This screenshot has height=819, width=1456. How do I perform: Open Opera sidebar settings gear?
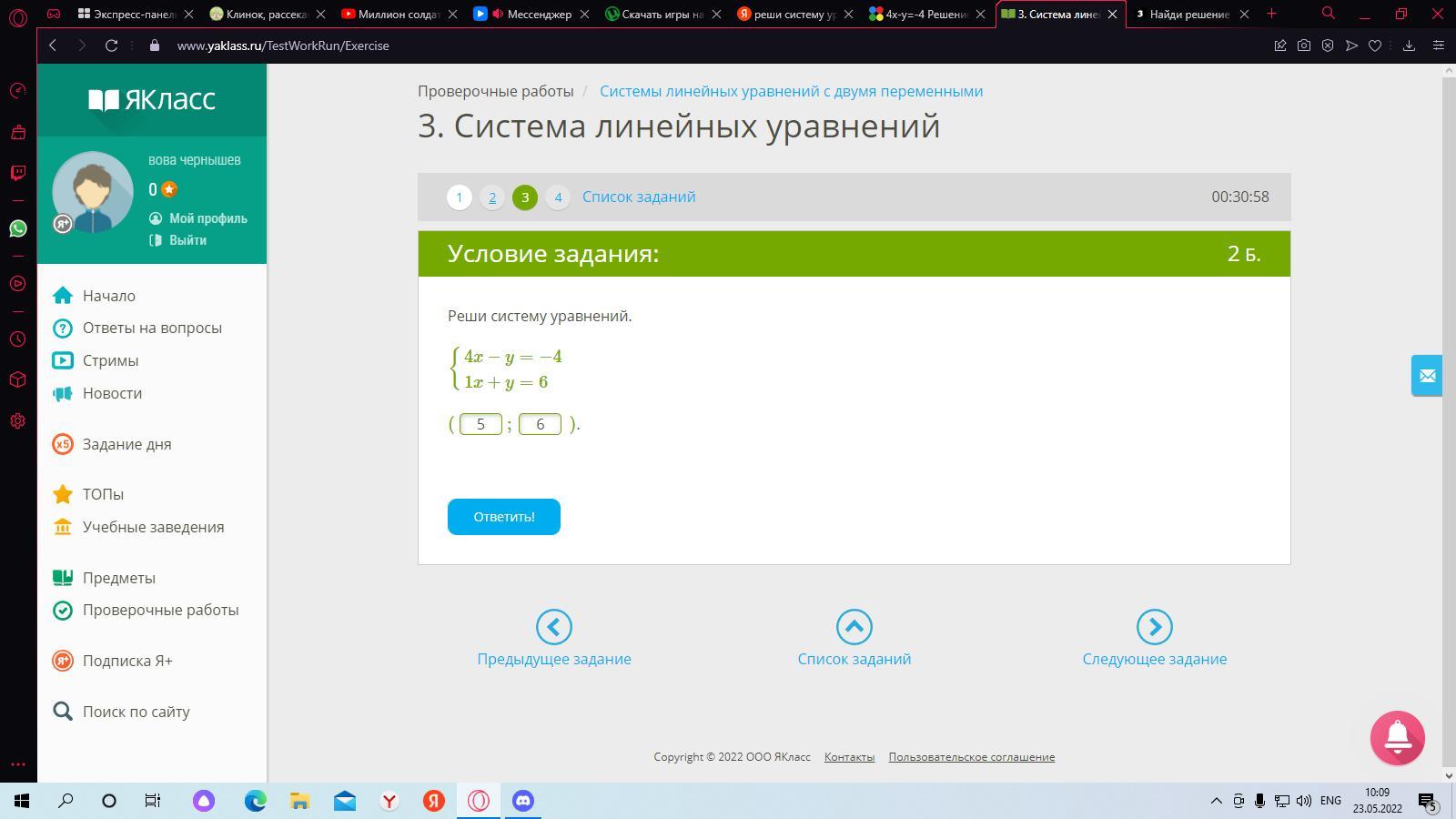click(18, 421)
